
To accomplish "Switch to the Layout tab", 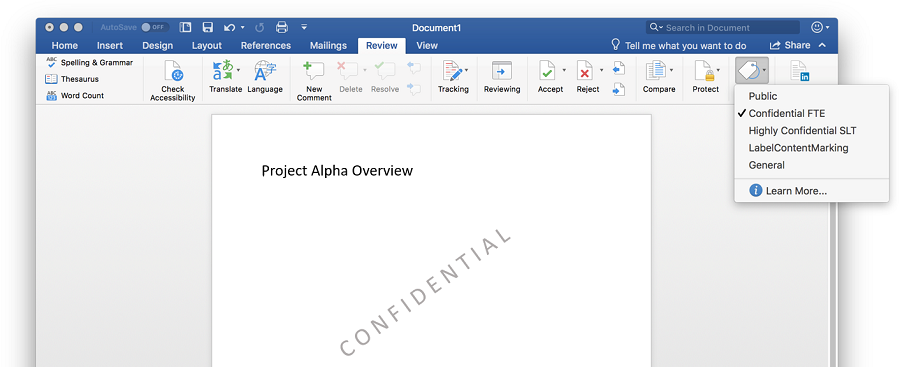I will [207, 45].
